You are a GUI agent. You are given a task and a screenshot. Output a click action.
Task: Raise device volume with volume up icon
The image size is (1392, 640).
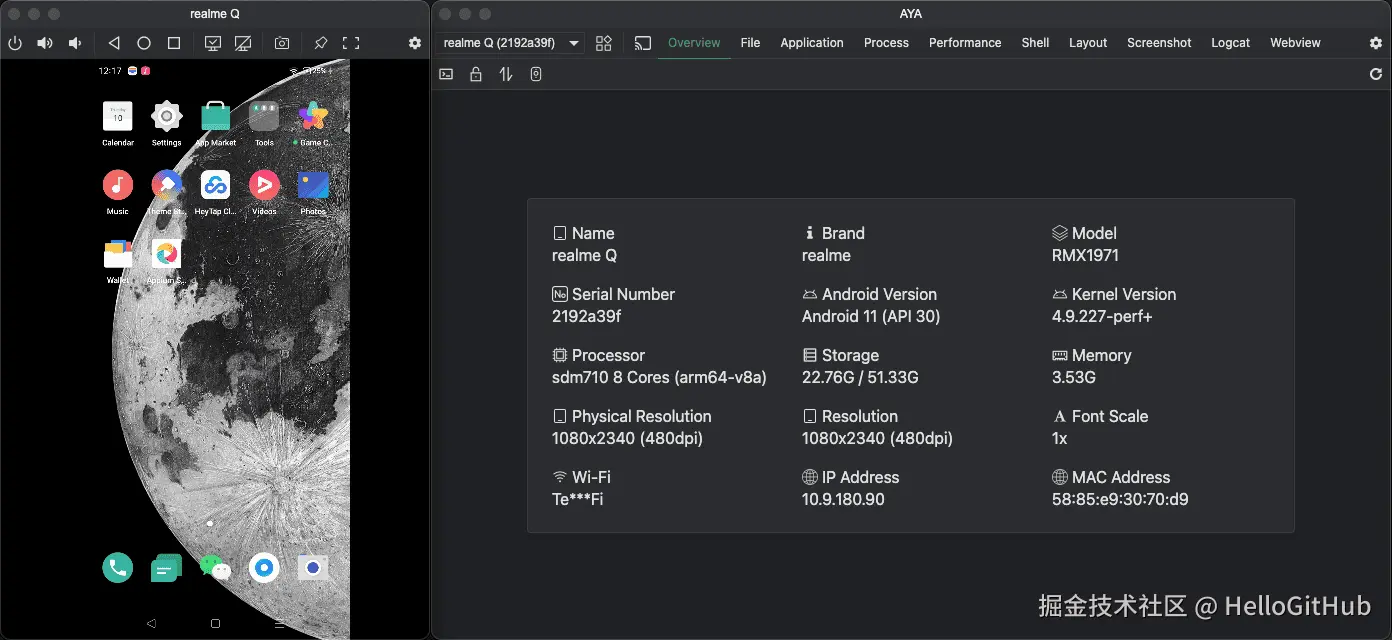[45, 43]
